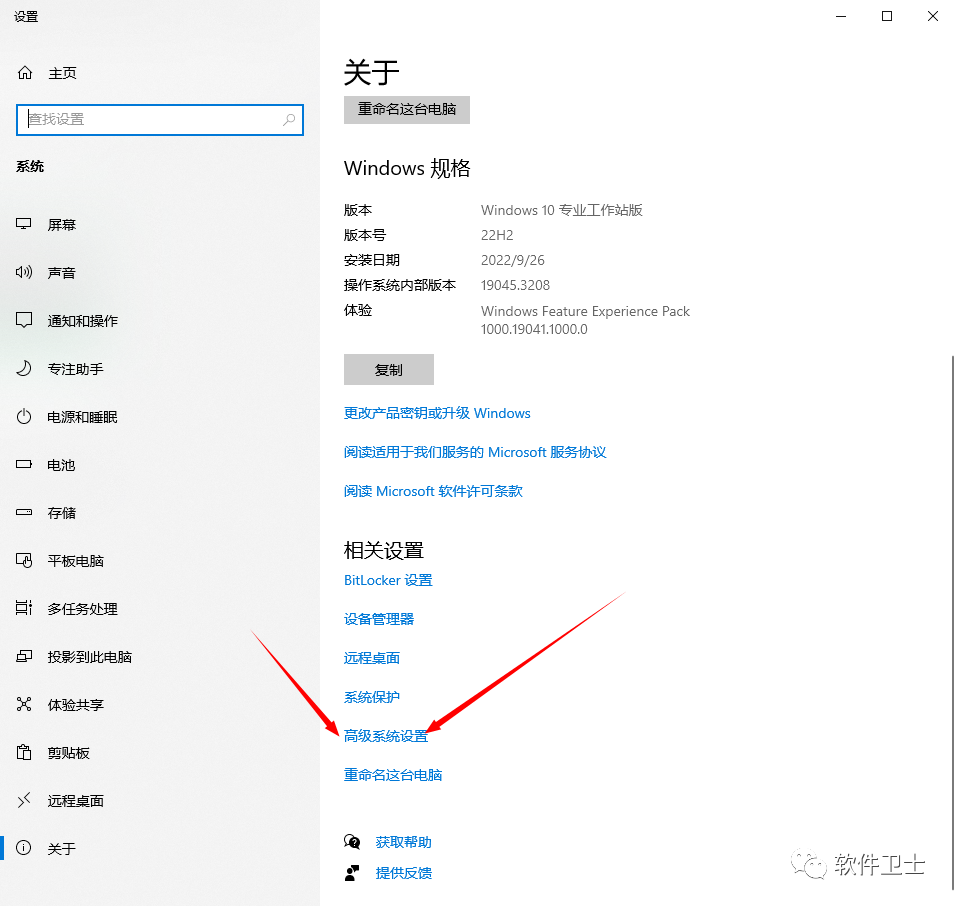Click the 屏幕 display monitor icon
Viewport: 956px width, 906px height.
pyautogui.click(x=24, y=224)
